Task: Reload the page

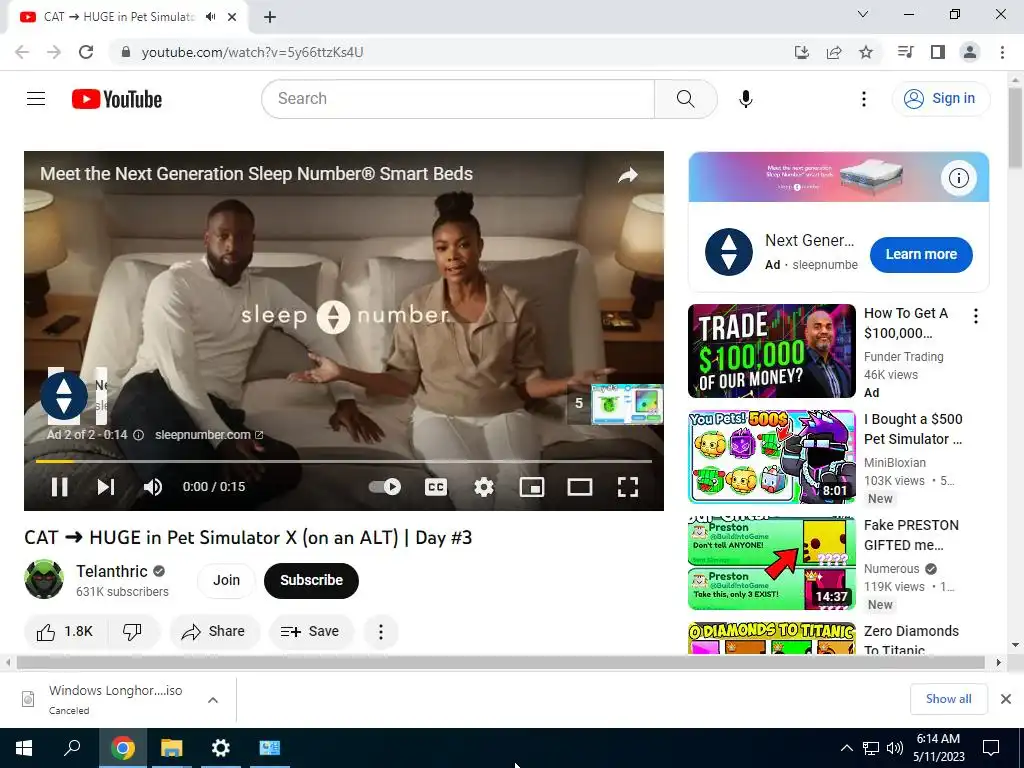Action: coord(86,52)
